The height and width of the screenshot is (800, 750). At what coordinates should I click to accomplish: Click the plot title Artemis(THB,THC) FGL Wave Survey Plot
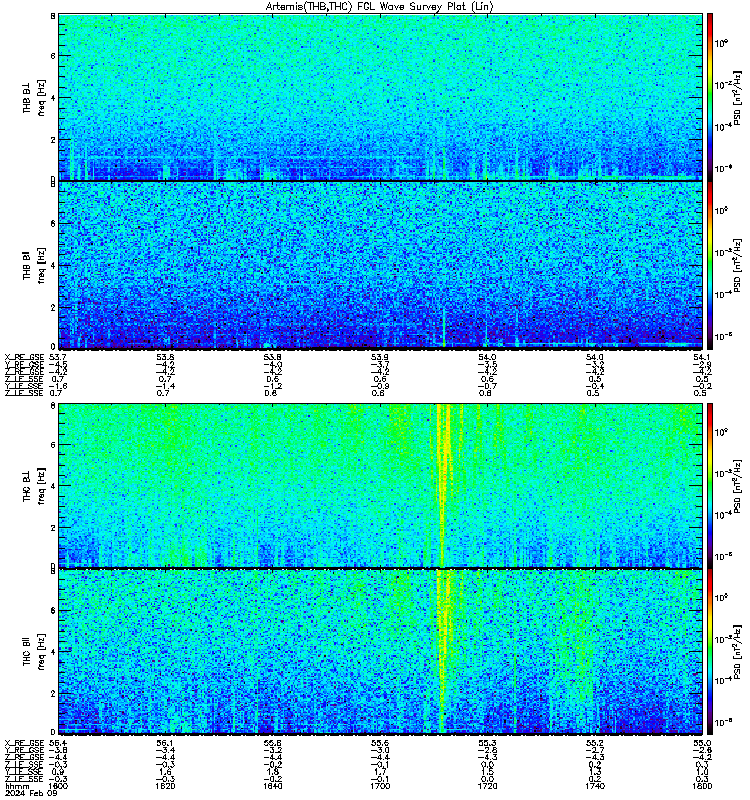[x=380, y=7]
